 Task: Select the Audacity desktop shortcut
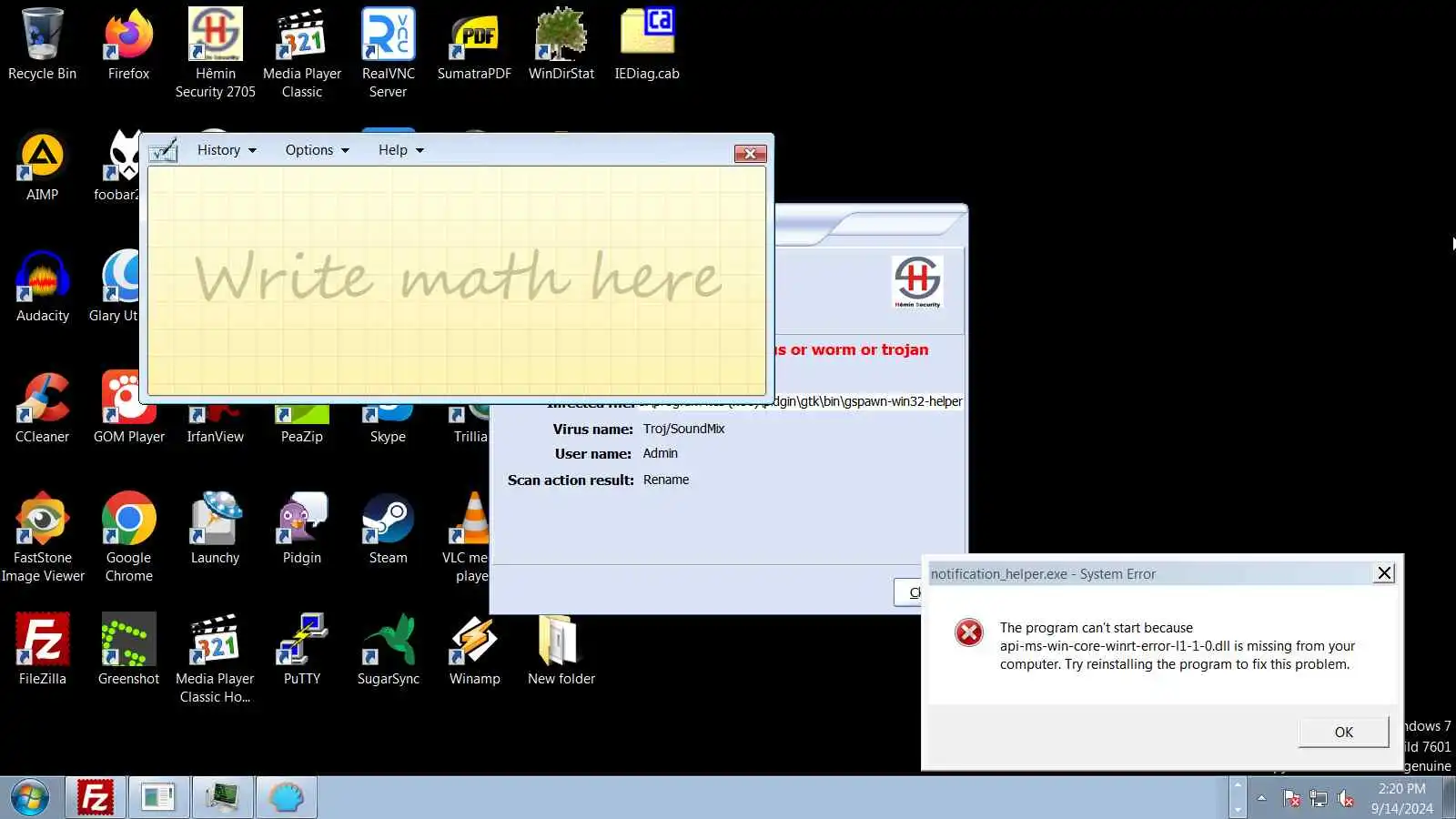pyautogui.click(x=42, y=287)
